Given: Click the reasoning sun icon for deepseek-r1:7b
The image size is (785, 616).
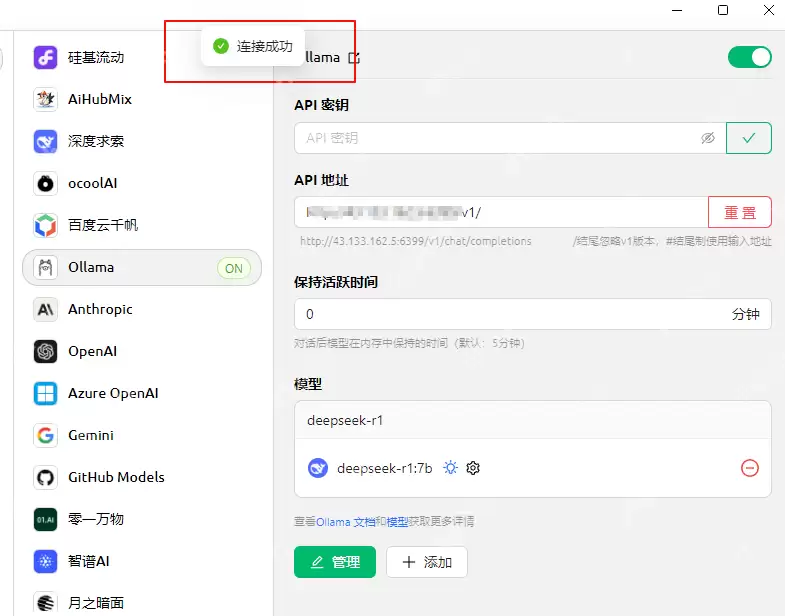Looking at the screenshot, I should pyautogui.click(x=450, y=468).
